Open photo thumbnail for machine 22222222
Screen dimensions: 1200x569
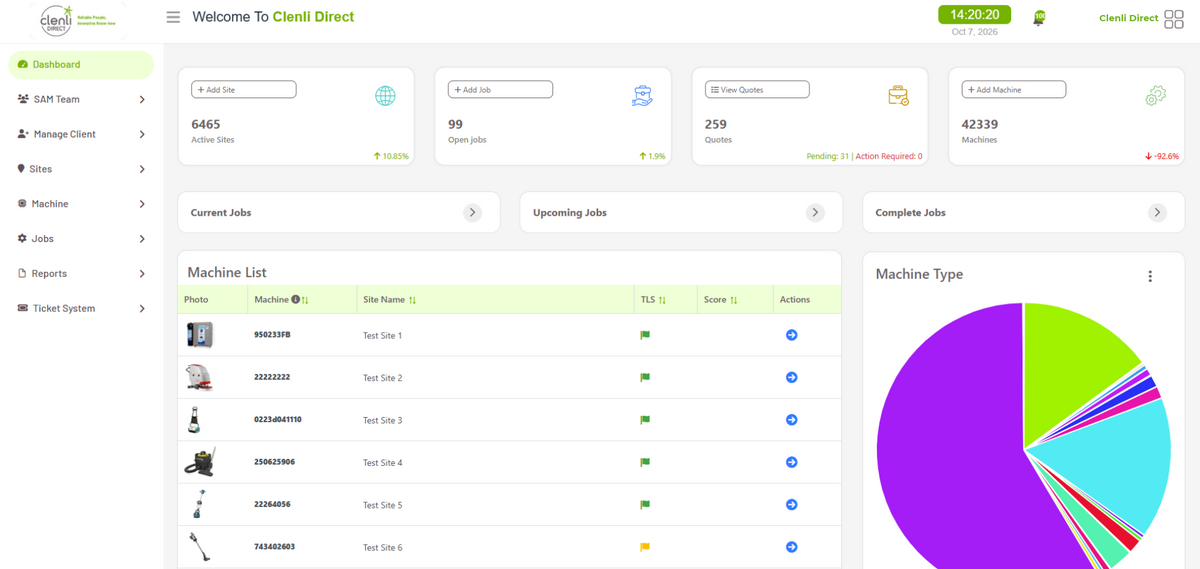(x=199, y=377)
